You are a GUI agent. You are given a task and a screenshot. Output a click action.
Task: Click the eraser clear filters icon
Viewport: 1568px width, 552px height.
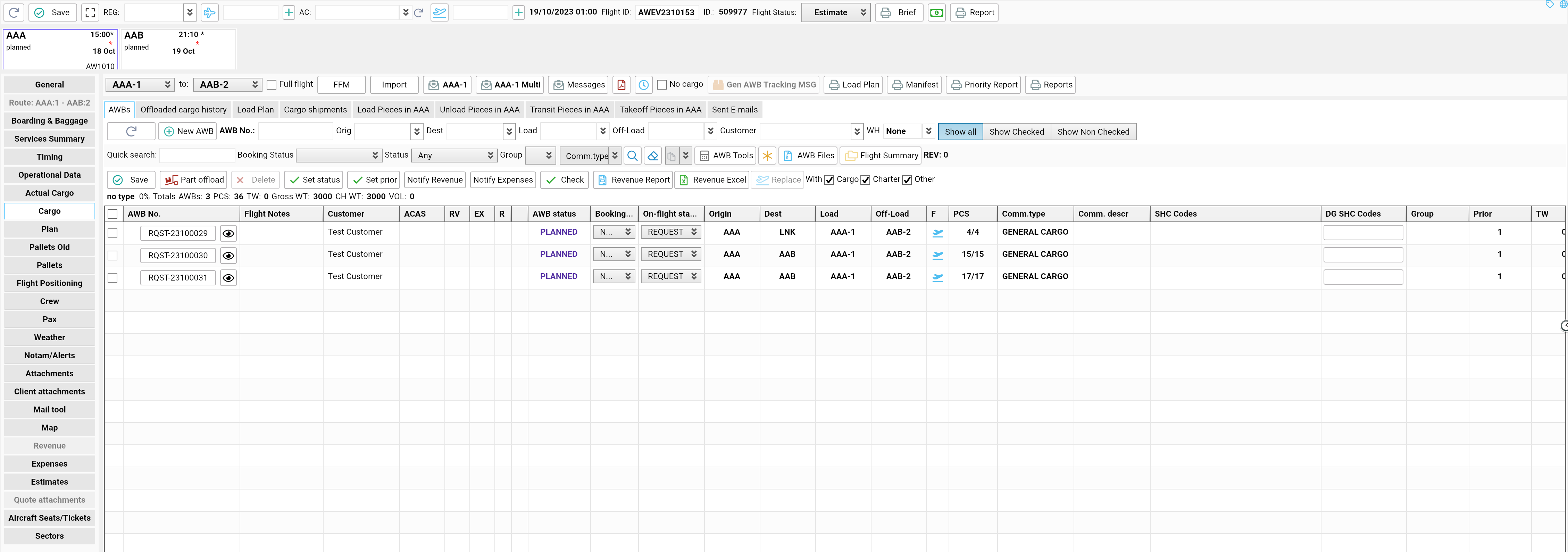[652, 155]
